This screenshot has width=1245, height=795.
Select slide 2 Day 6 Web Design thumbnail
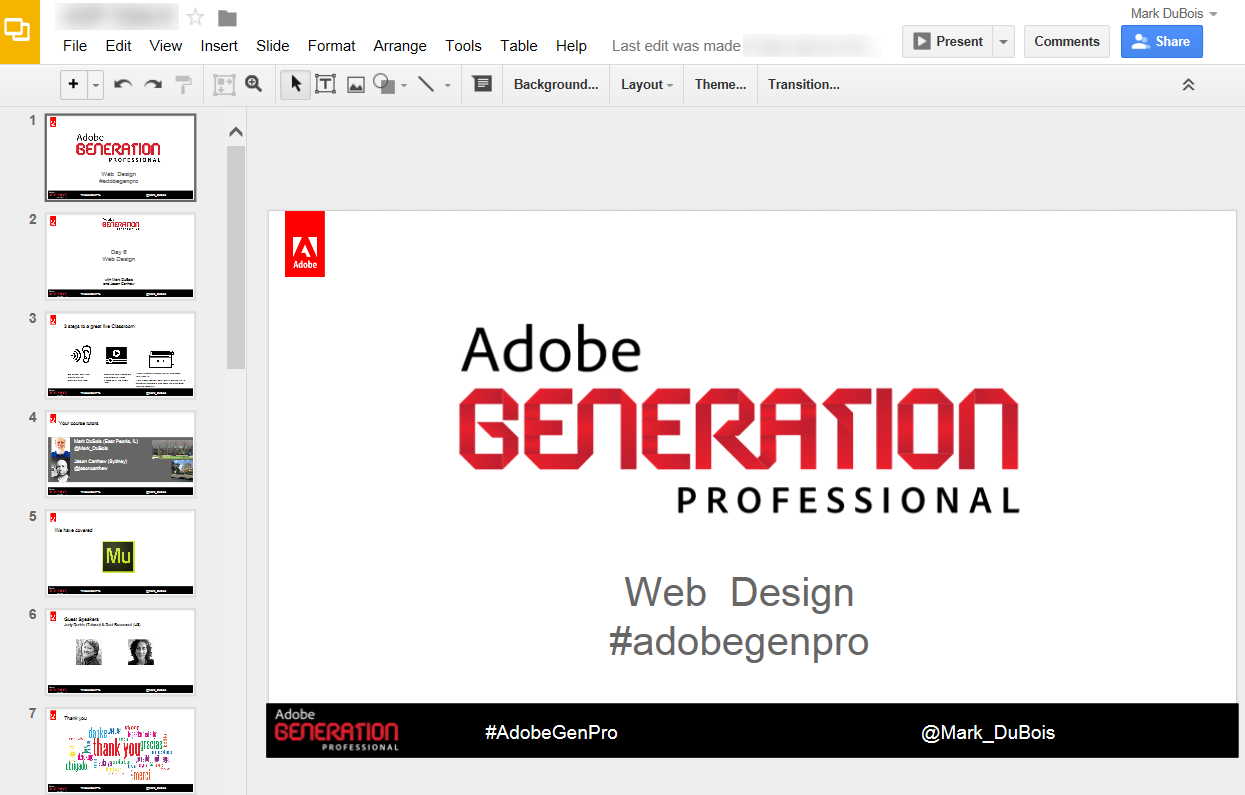121,256
